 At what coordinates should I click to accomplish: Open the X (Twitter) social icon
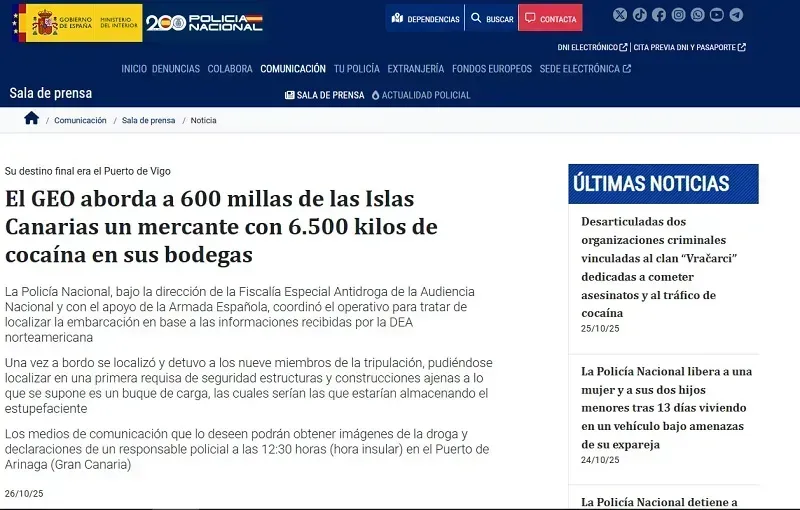click(x=620, y=15)
